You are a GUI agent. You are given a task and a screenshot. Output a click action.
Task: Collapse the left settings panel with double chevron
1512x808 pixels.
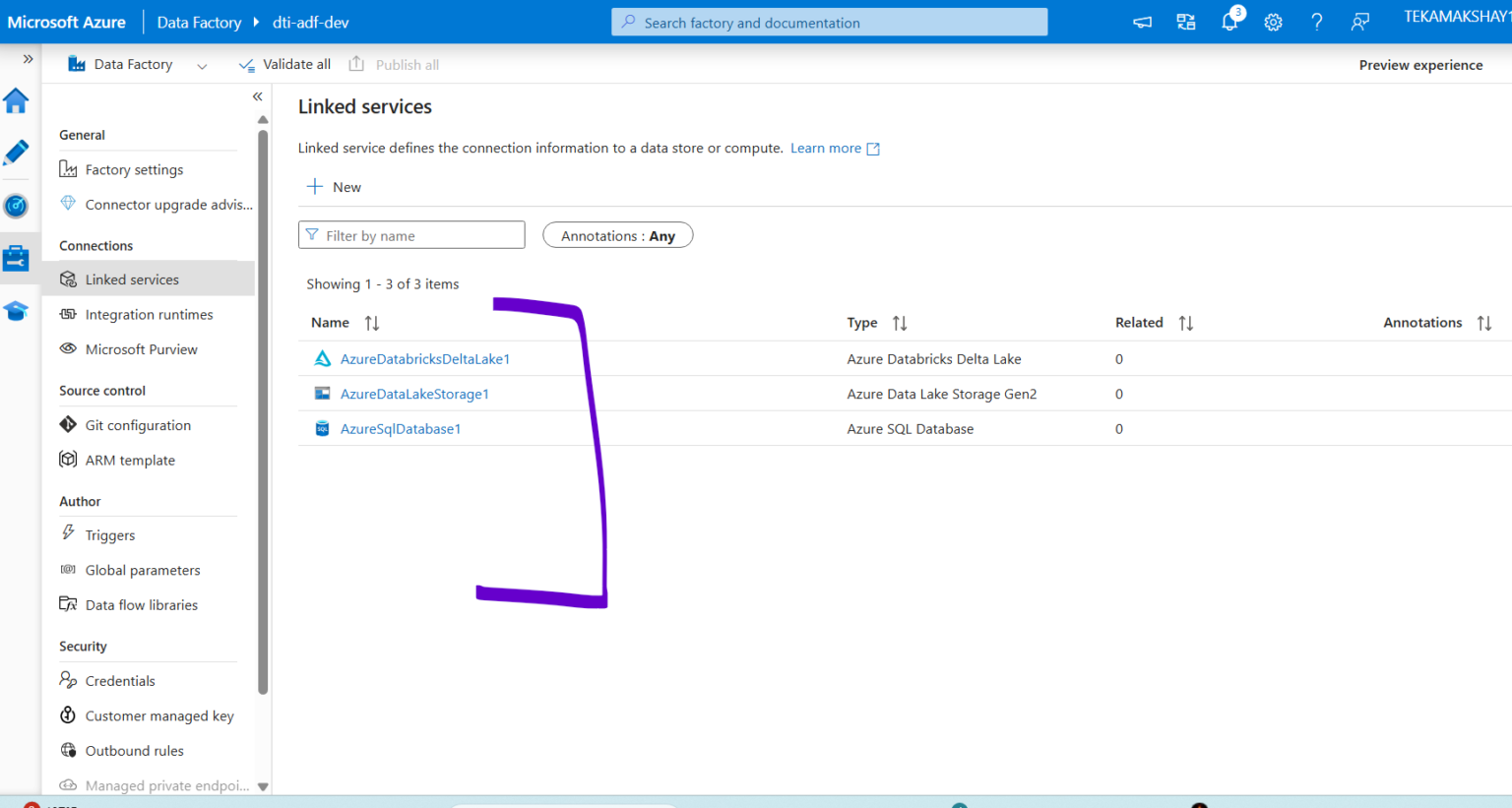pyautogui.click(x=257, y=96)
